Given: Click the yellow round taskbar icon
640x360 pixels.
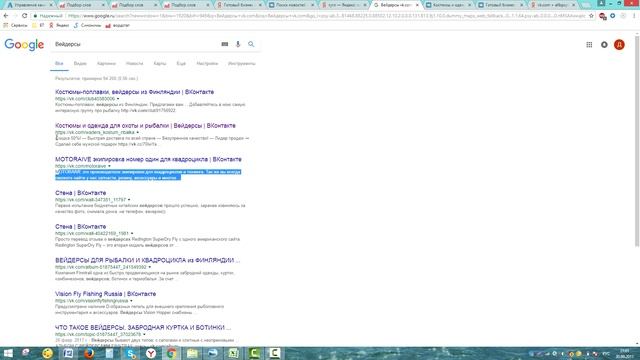Looking at the screenshot, I should (48, 353).
